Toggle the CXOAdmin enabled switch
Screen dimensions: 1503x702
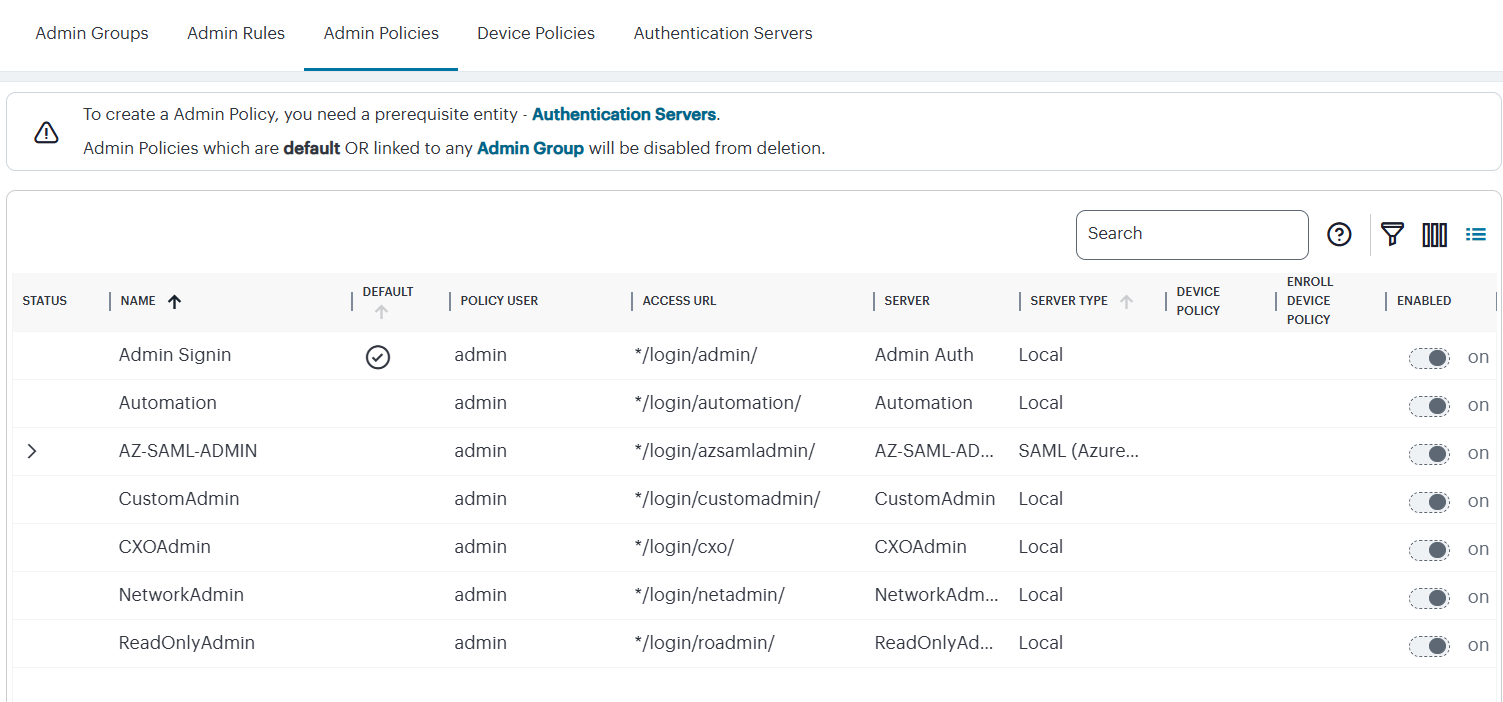(x=1429, y=550)
